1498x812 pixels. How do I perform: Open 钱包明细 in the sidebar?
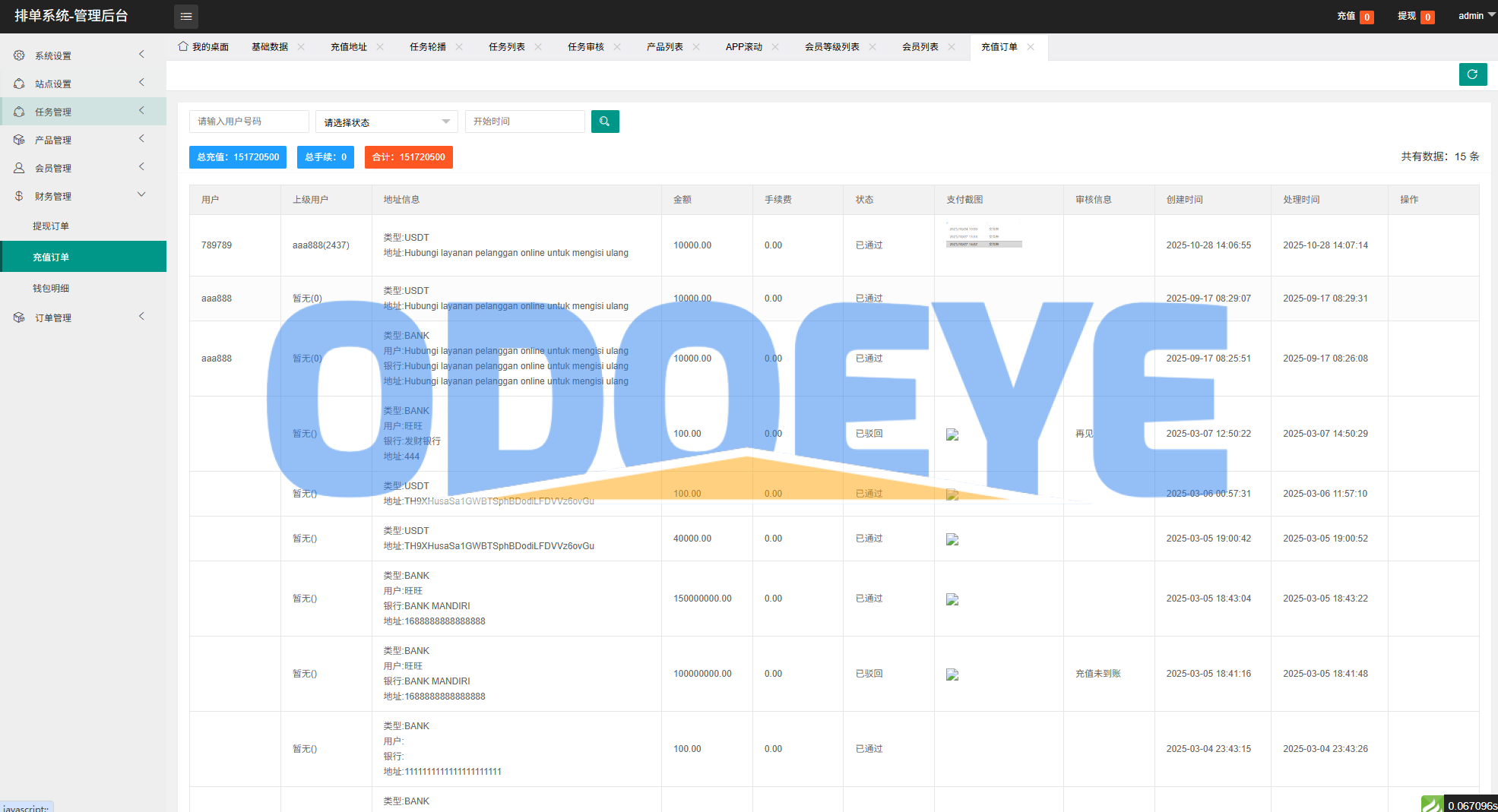click(51, 289)
